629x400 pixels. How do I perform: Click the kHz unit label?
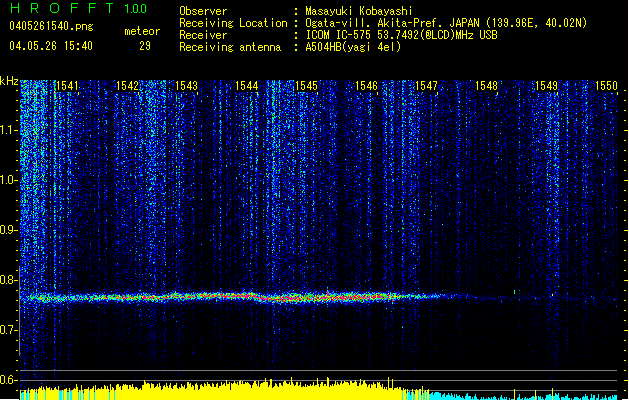click(x=9, y=81)
